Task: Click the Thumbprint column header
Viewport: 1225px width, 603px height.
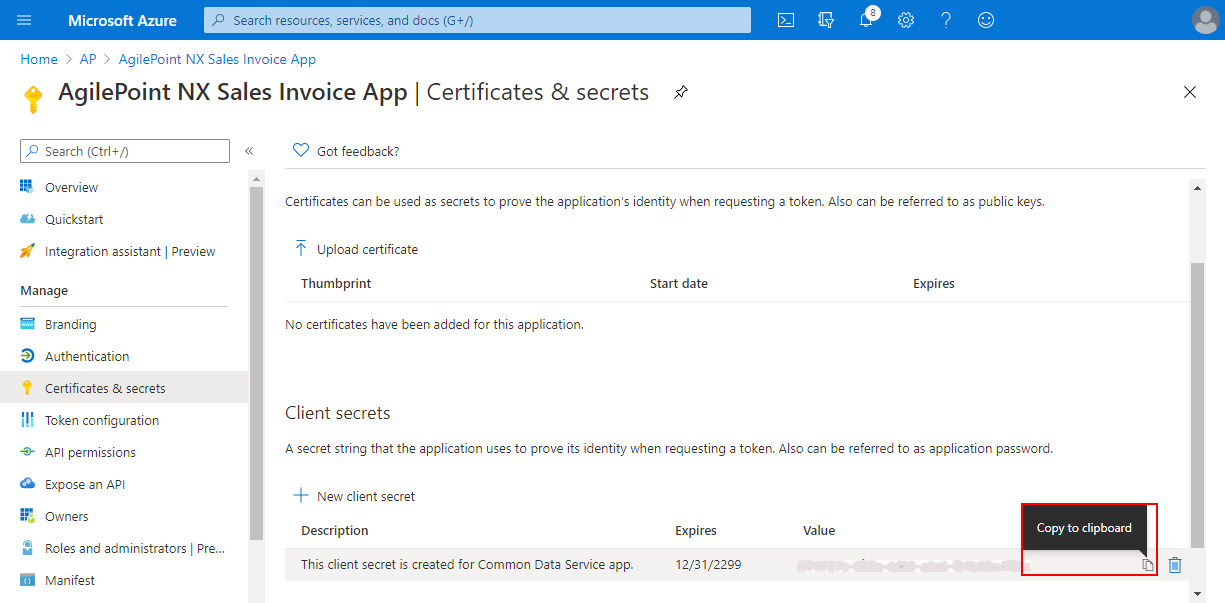Action: click(336, 284)
